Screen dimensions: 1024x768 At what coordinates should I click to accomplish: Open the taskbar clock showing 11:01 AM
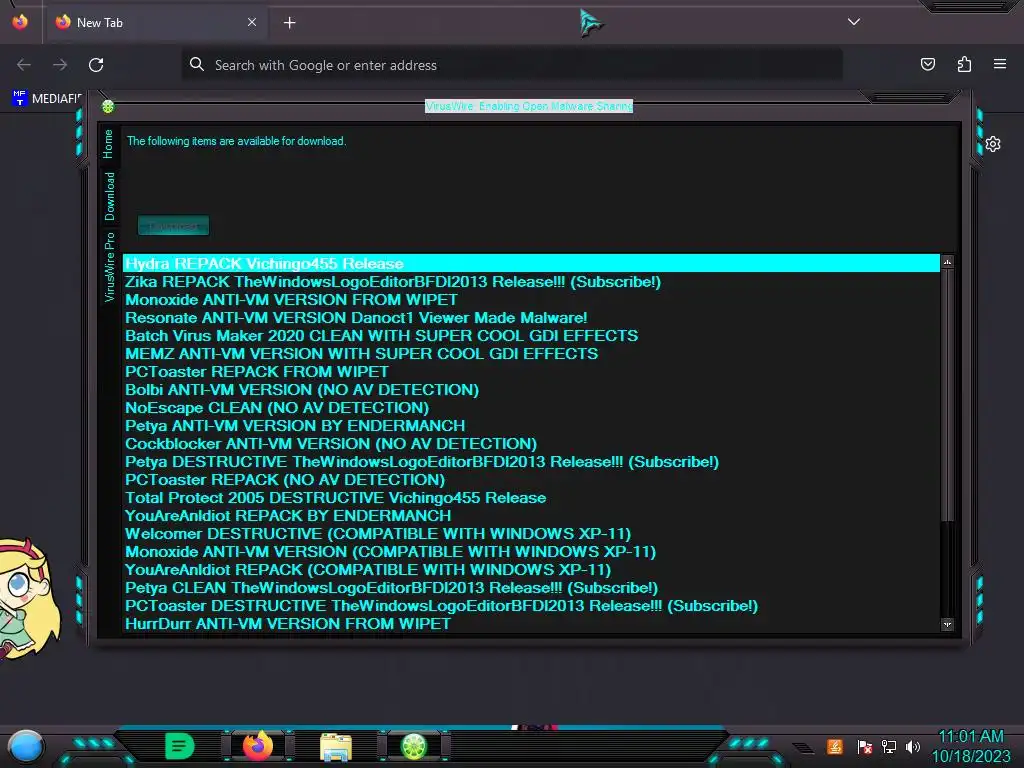(x=971, y=746)
